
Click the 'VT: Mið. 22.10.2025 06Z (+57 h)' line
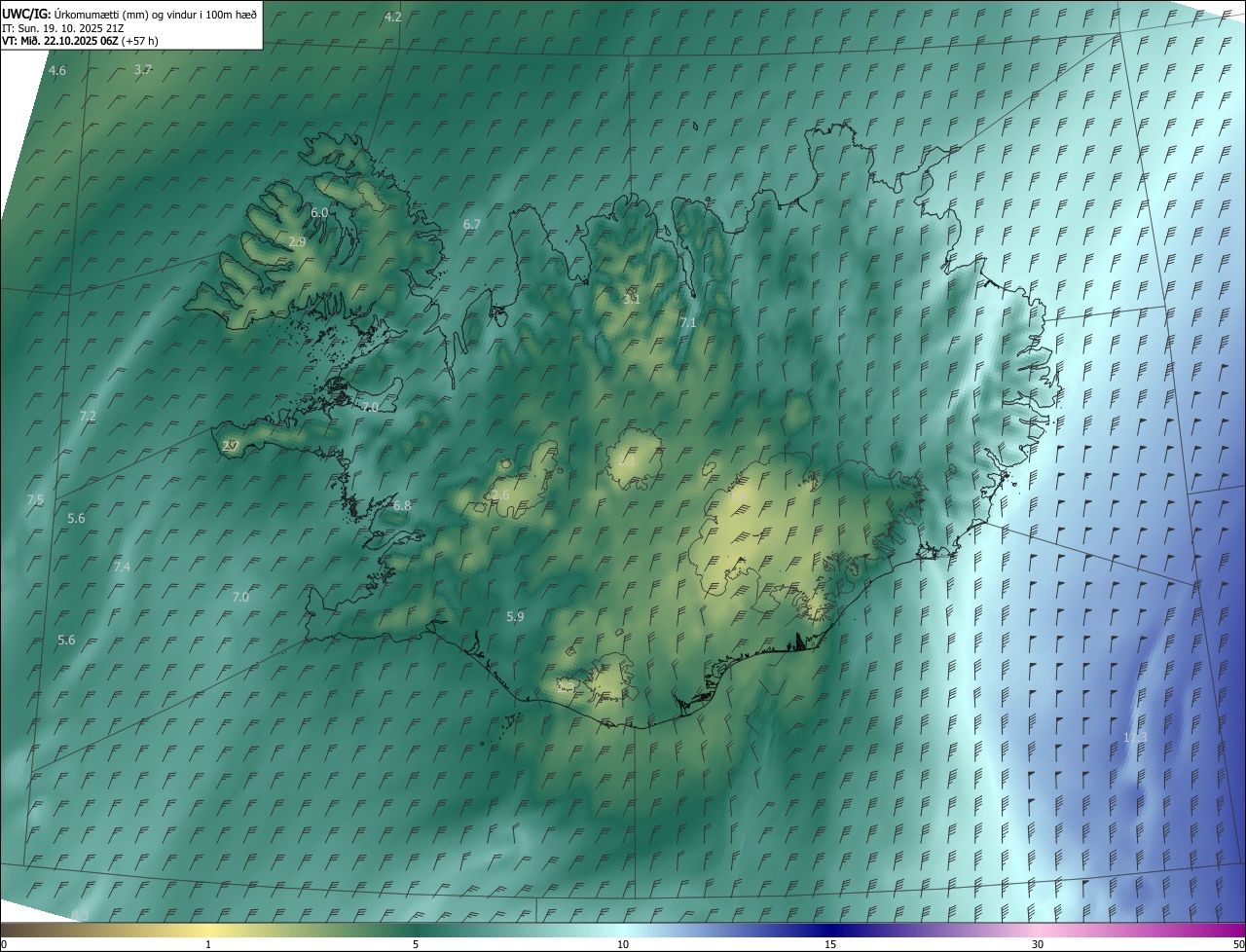80,41
